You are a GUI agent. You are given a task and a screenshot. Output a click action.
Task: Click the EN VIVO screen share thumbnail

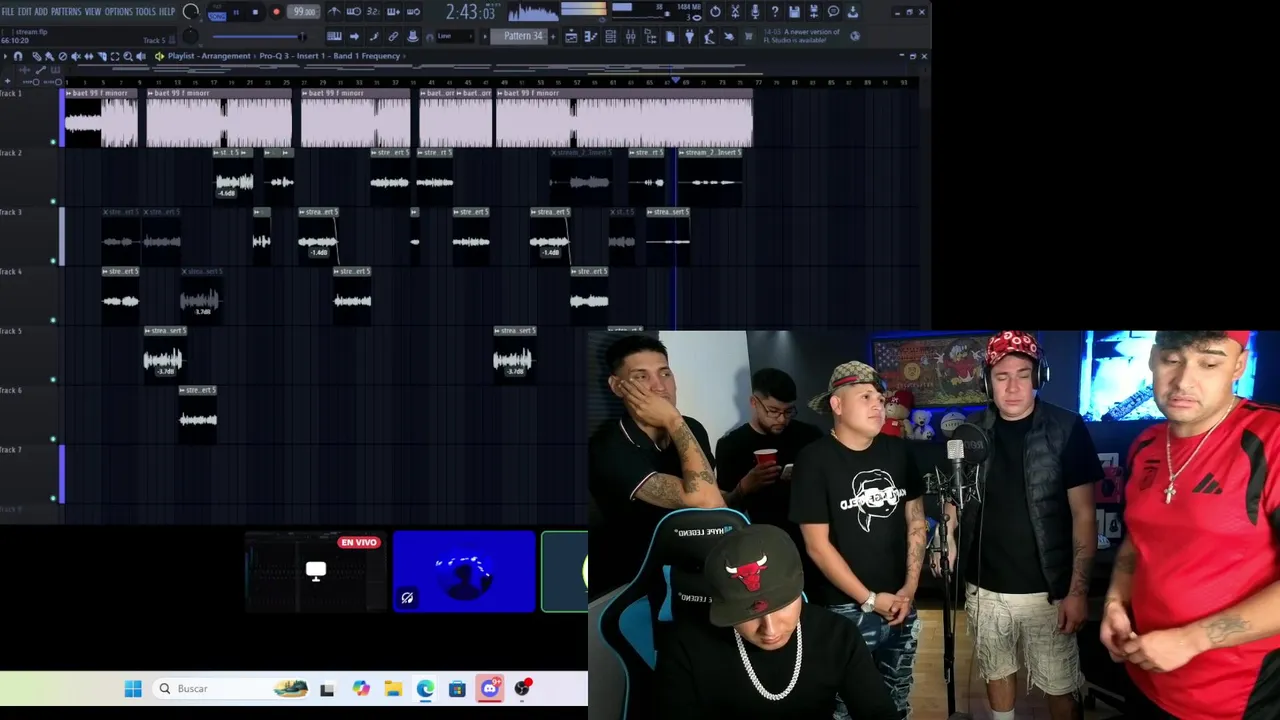(x=316, y=571)
